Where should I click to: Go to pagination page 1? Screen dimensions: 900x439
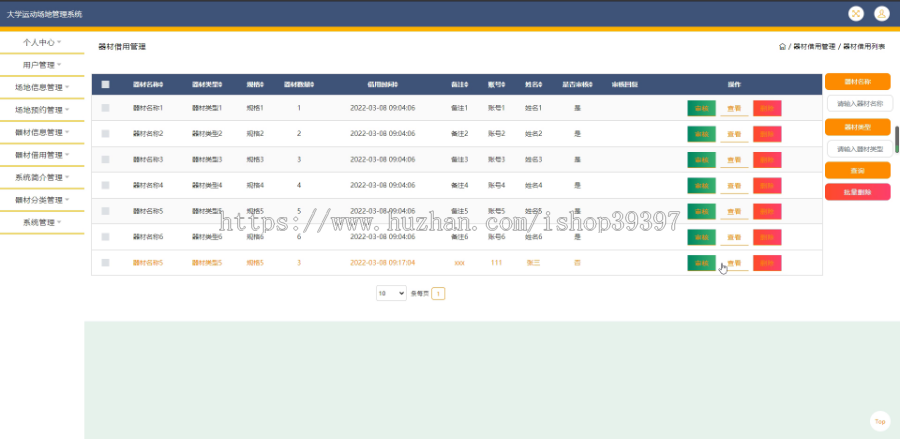click(438, 293)
